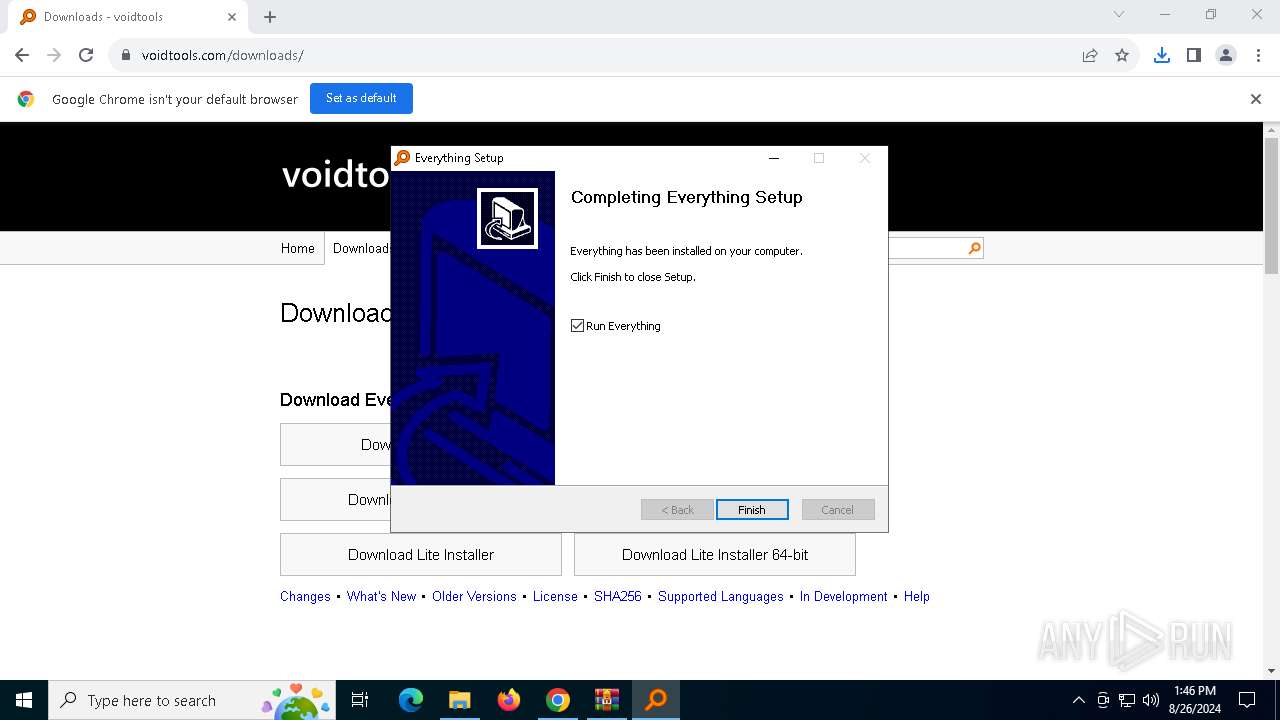Open Chrome downloads tray icon

[x=1162, y=55]
